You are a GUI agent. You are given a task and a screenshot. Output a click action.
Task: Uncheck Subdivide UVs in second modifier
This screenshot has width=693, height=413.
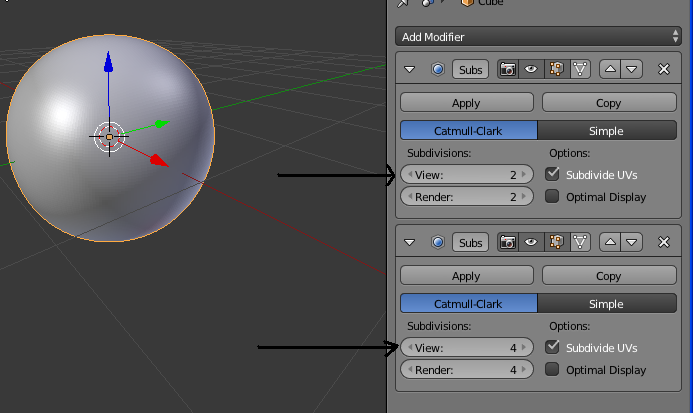pyautogui.click(x=552, y=347)
